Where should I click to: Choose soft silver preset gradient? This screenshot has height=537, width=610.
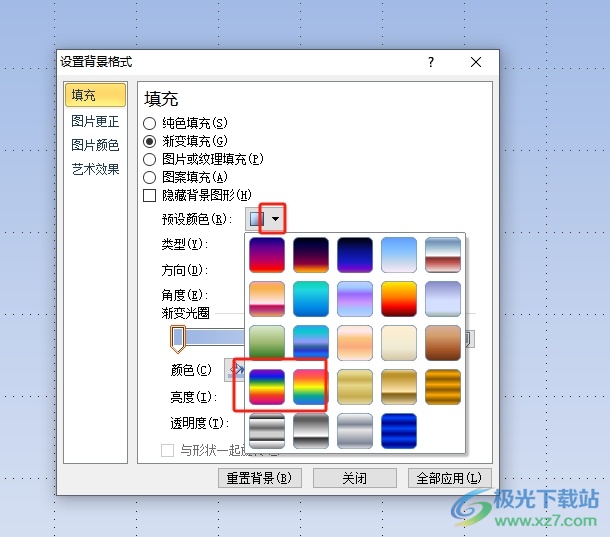(355, 431)
